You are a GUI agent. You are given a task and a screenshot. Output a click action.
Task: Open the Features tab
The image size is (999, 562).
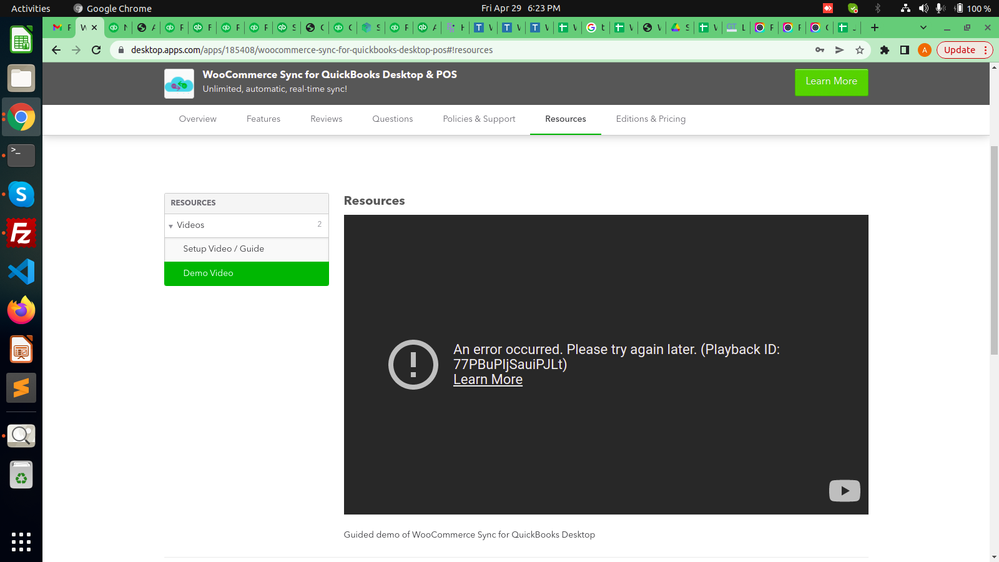point(263,119)
